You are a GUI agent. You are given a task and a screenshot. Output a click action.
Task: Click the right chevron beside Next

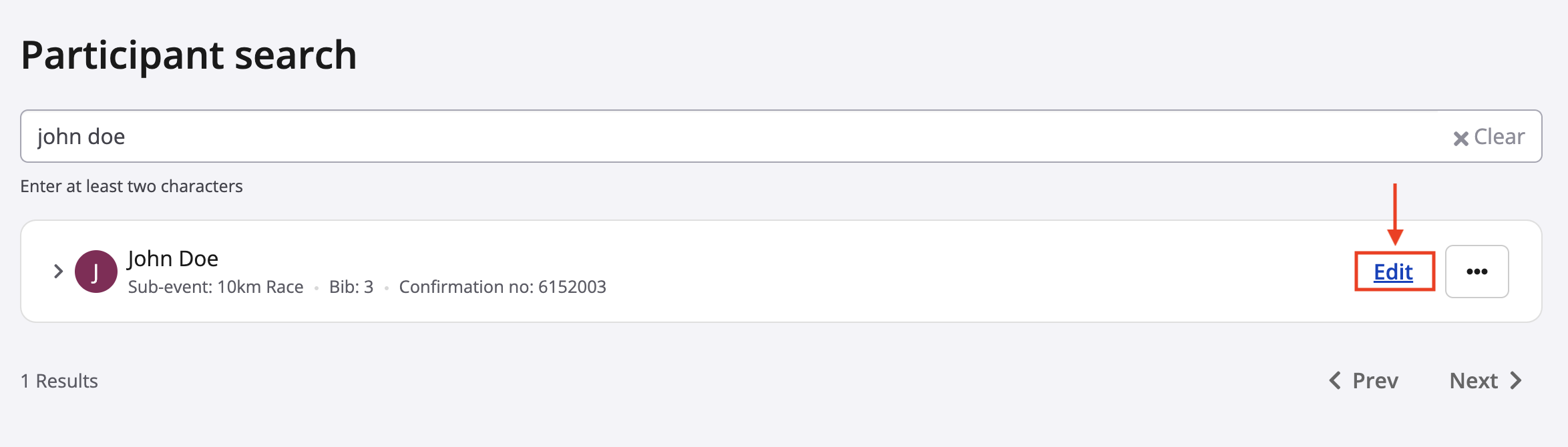[x=1517, y=380]
